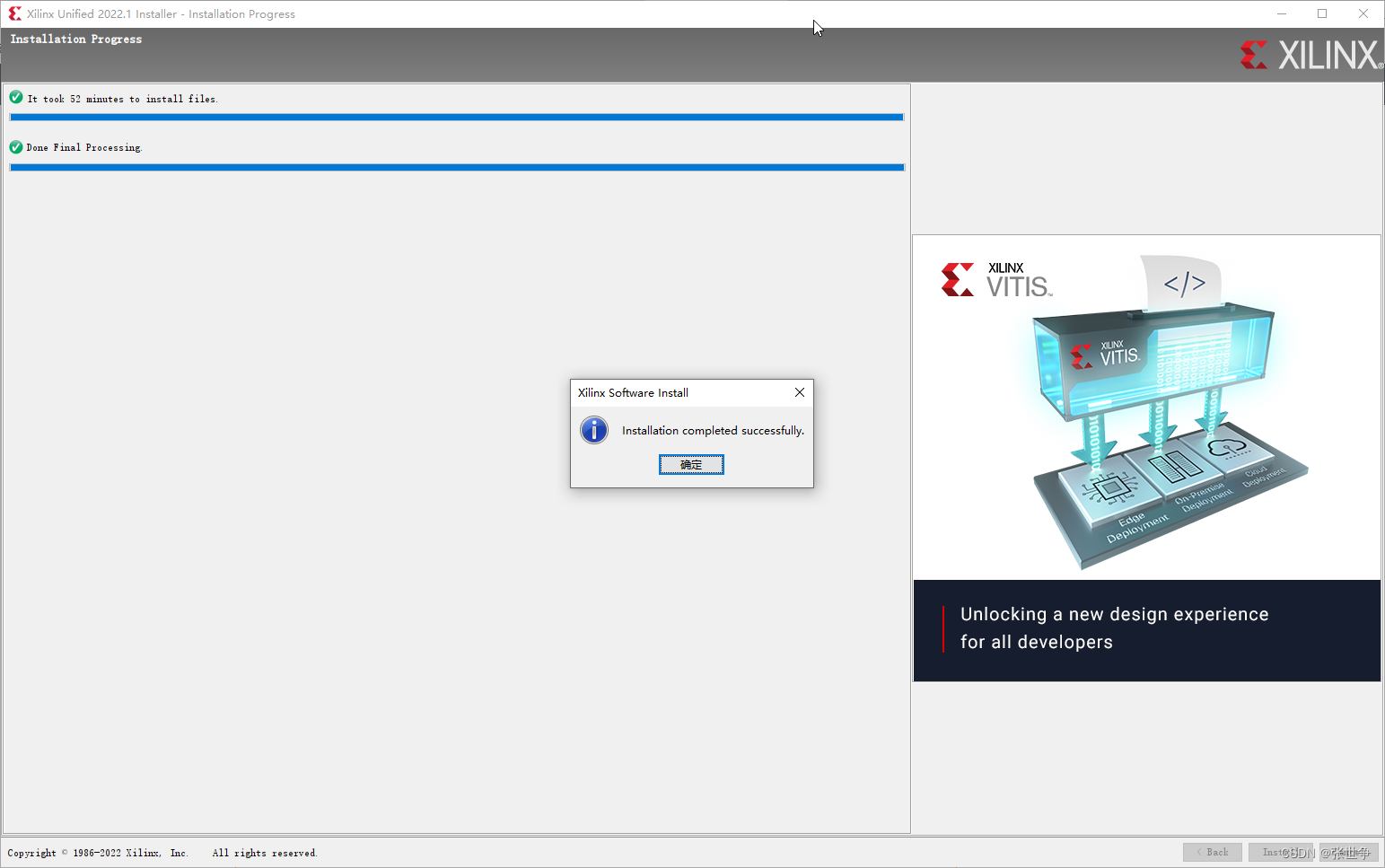1385x868 pixels.
Task: Close the Xilinx Software Install dialog
Action: tap(800, 392)
